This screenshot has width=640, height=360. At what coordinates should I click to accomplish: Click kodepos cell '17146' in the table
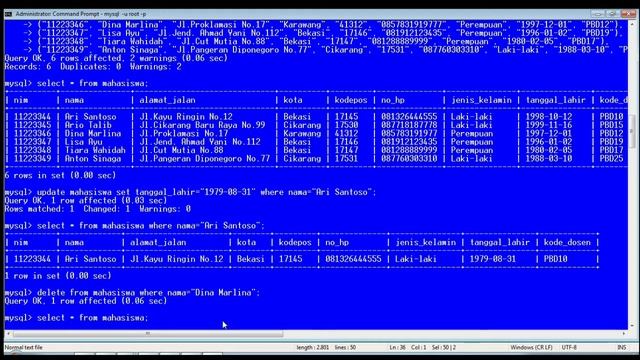pos(346,142)
